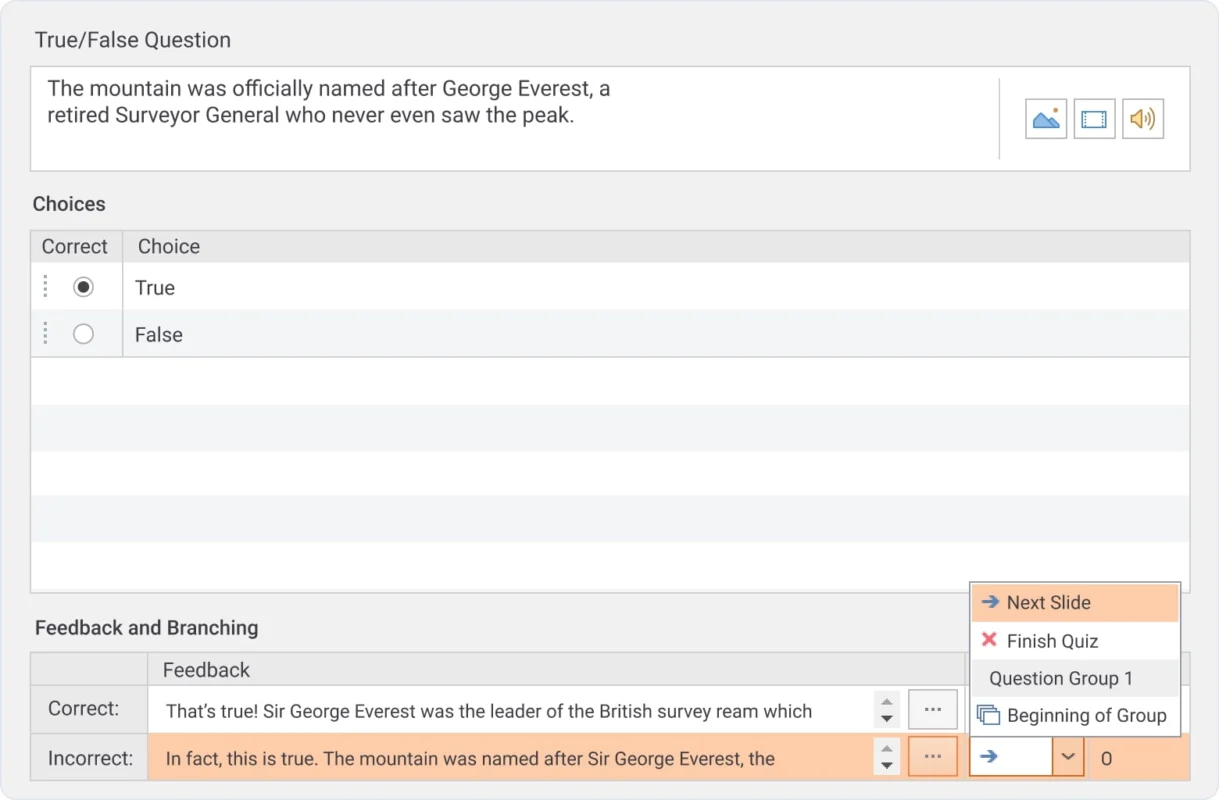Attach audio to the question
The image size is (1219, 800).
[x=1143, y=119]
